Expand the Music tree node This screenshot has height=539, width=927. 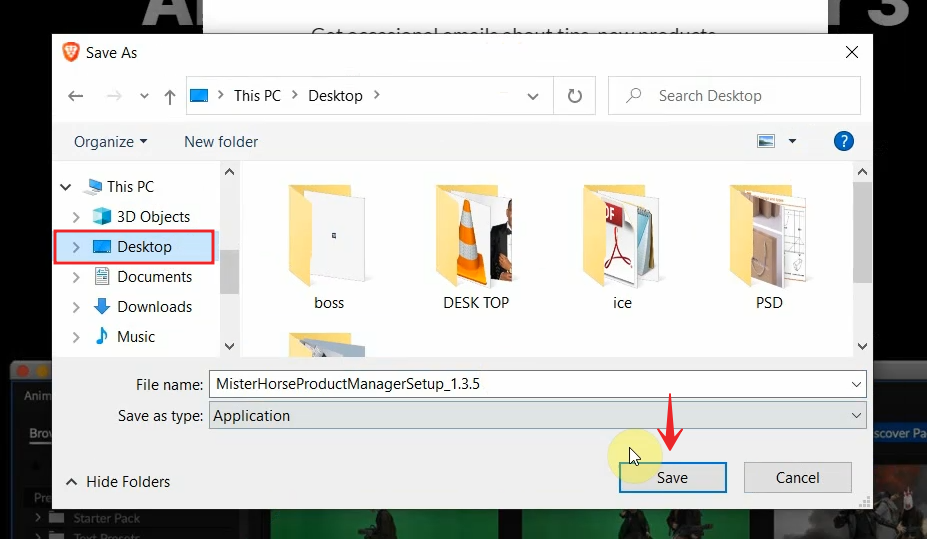click(x=76, y=337)
